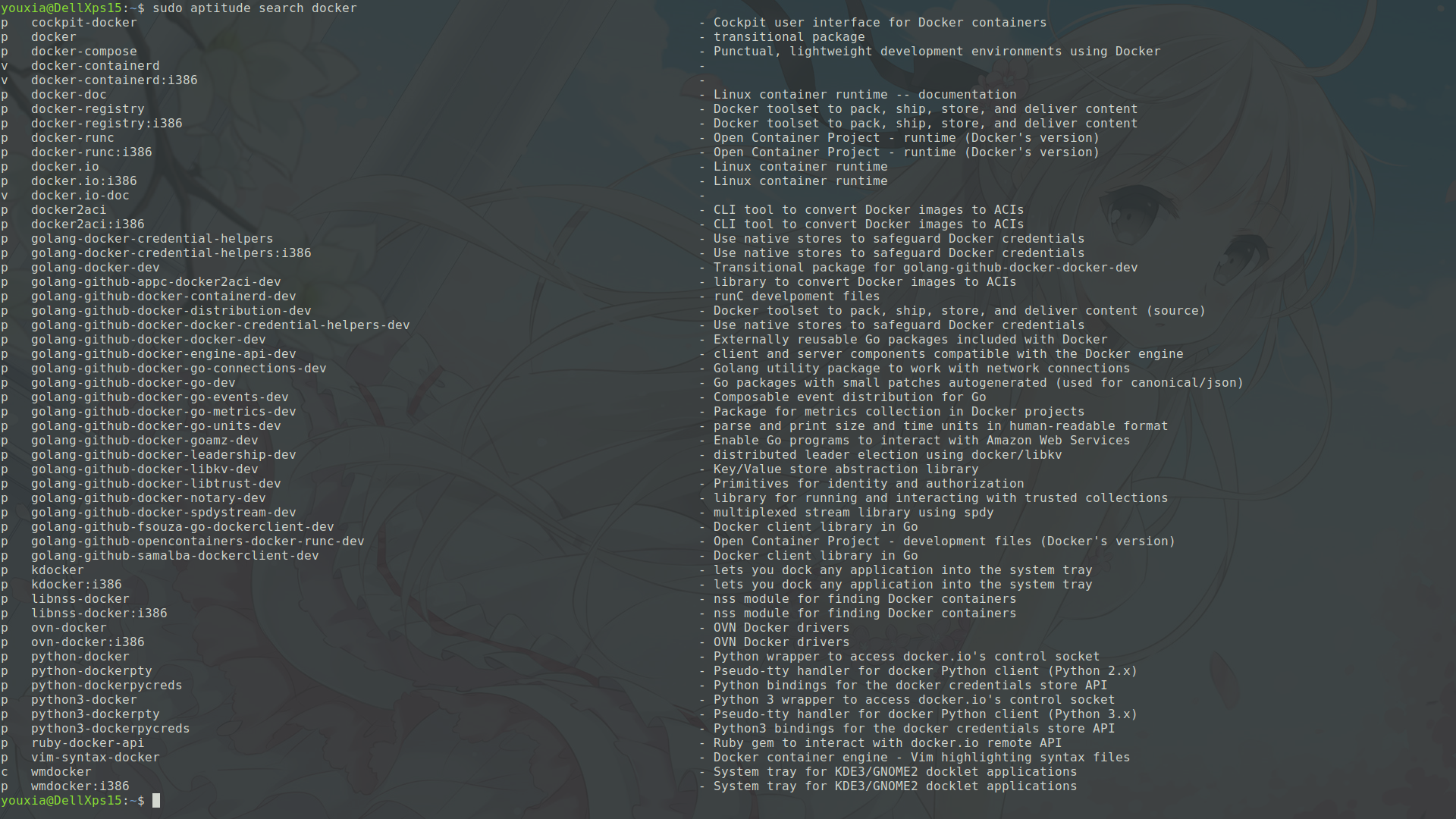
Task: Click description 'Docker container engine - Vim highlighting syntax files'
Action: (922, 757)
